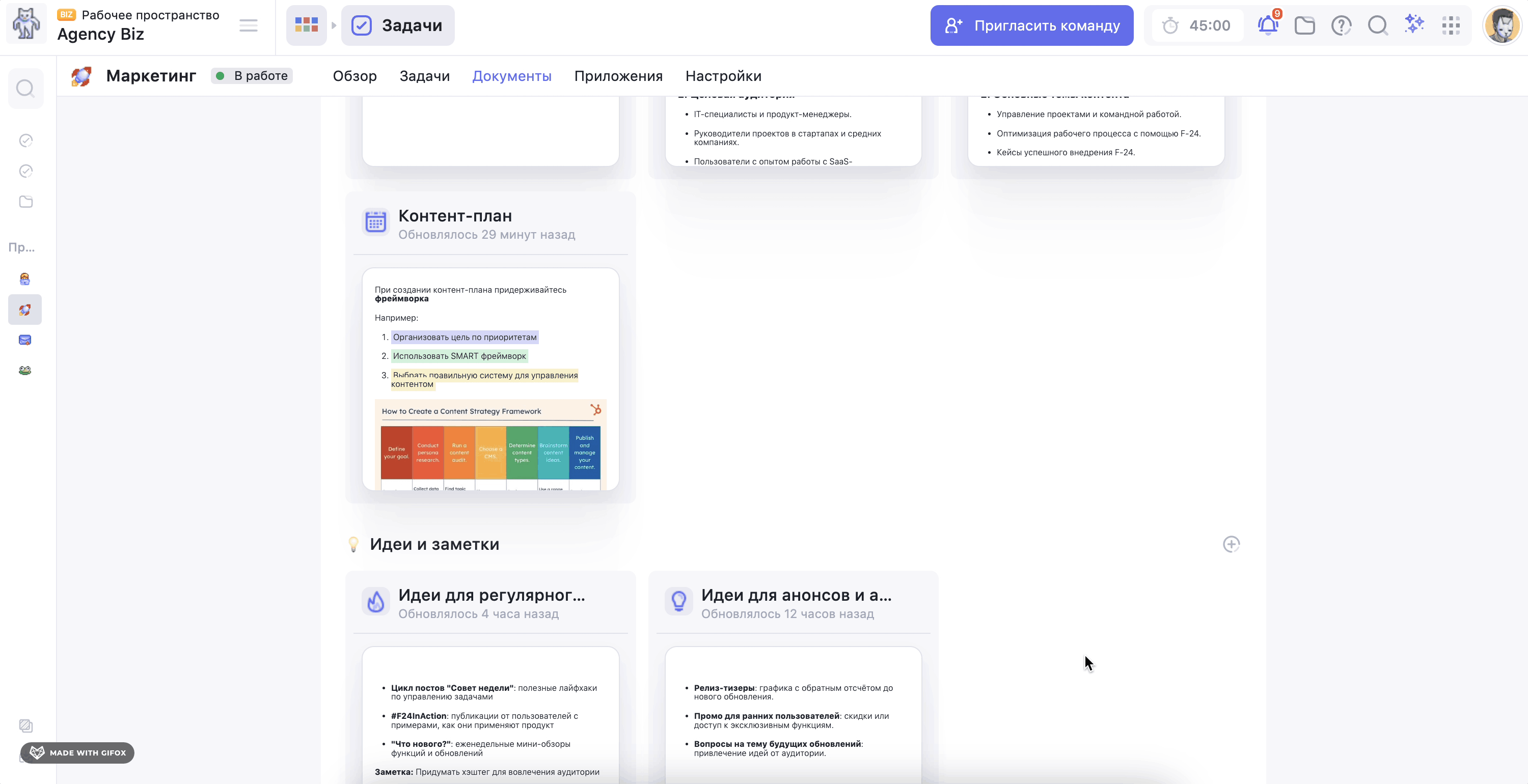Switch to the Приложения tab
The width and height of the screenshot is (1528, 784).
[618, 76]
